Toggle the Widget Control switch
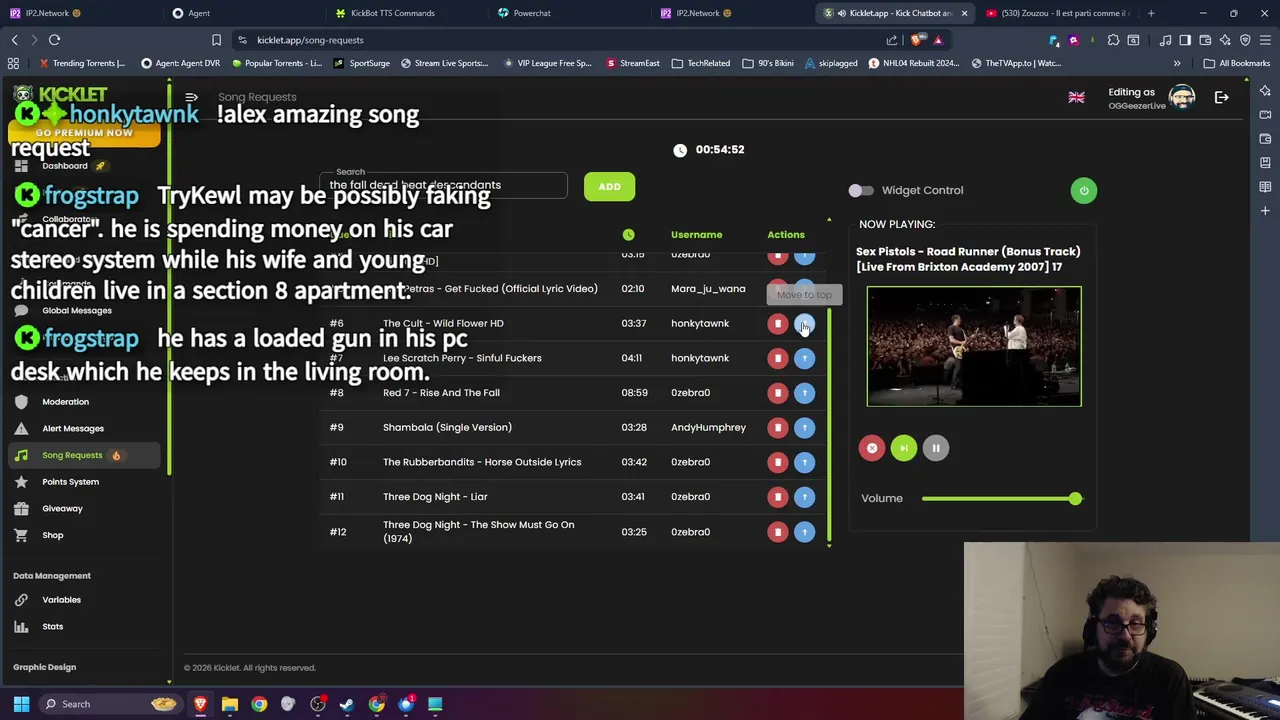The width and height of the screenshot is (1280, 720). click(861, 190)
